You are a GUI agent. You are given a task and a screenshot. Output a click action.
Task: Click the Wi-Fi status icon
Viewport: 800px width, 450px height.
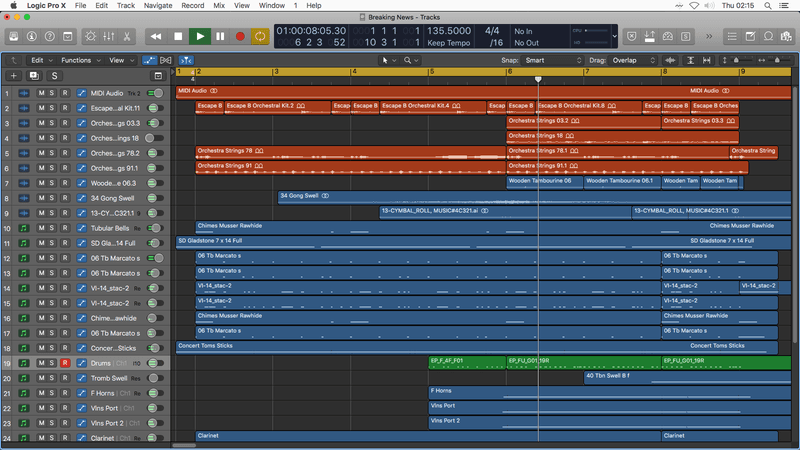coord(694,6)
